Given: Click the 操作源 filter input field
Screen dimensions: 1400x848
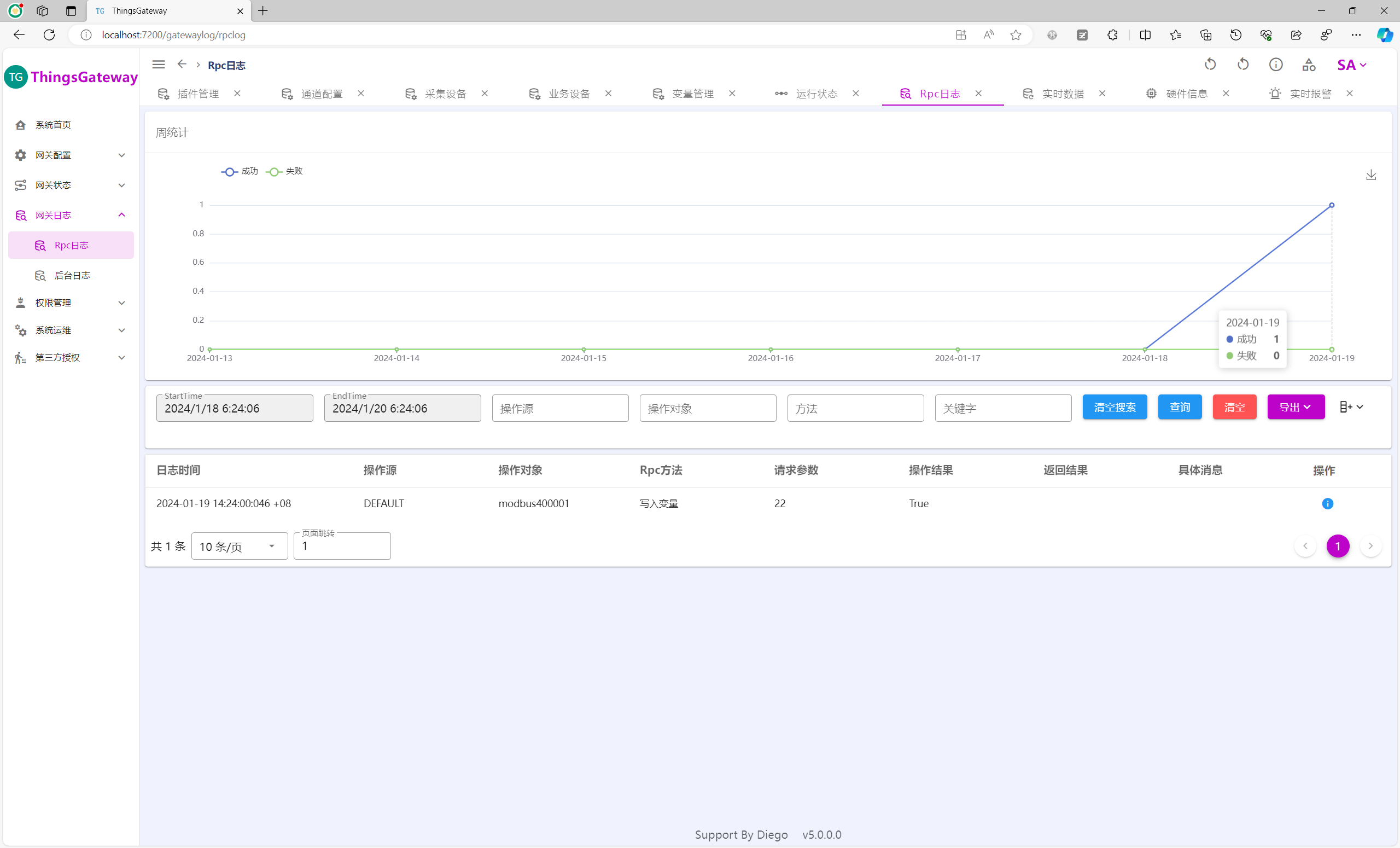Looking at the screenshot, I should coord(559,409).
